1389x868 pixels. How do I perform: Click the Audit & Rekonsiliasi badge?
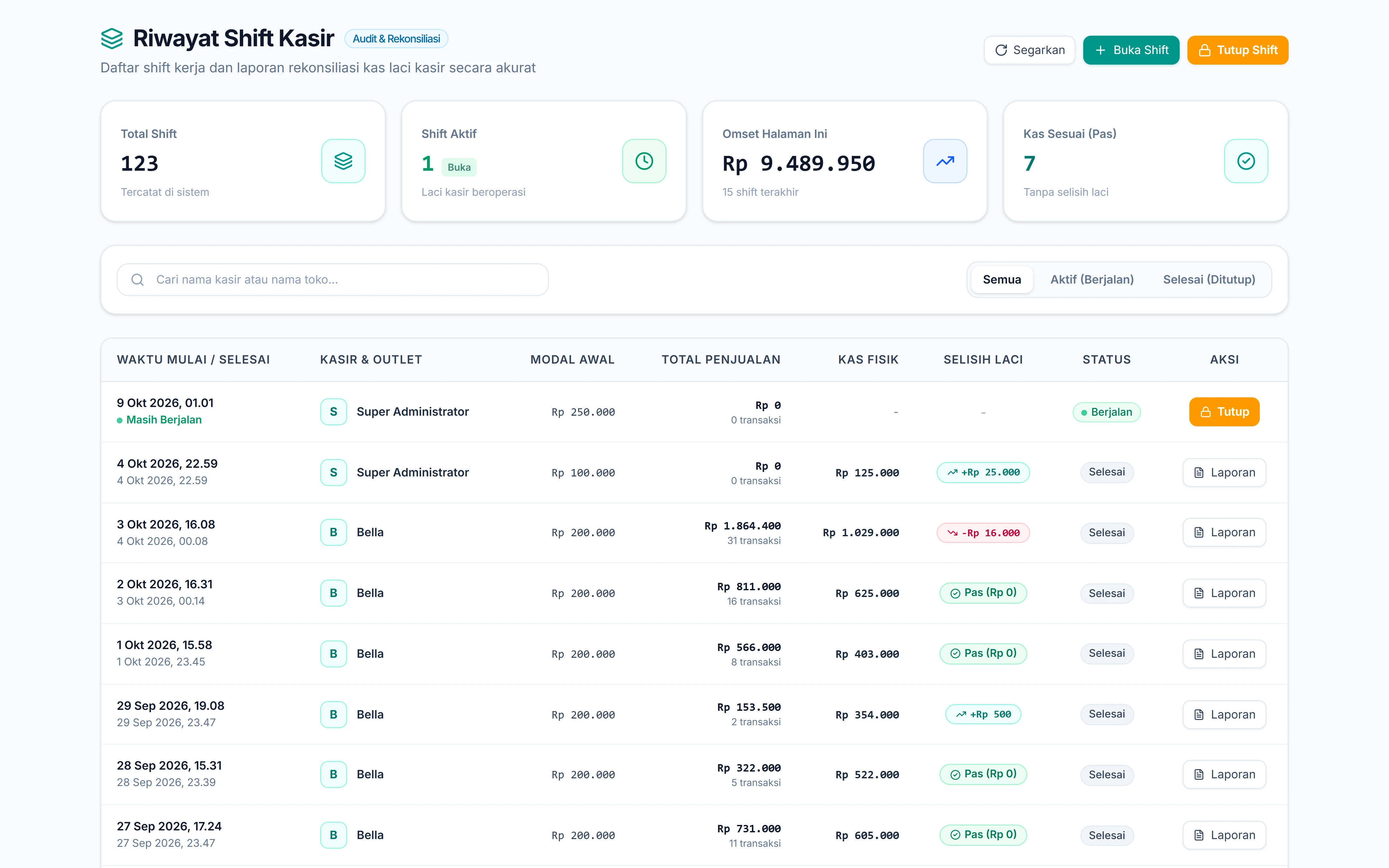(396, 39)
